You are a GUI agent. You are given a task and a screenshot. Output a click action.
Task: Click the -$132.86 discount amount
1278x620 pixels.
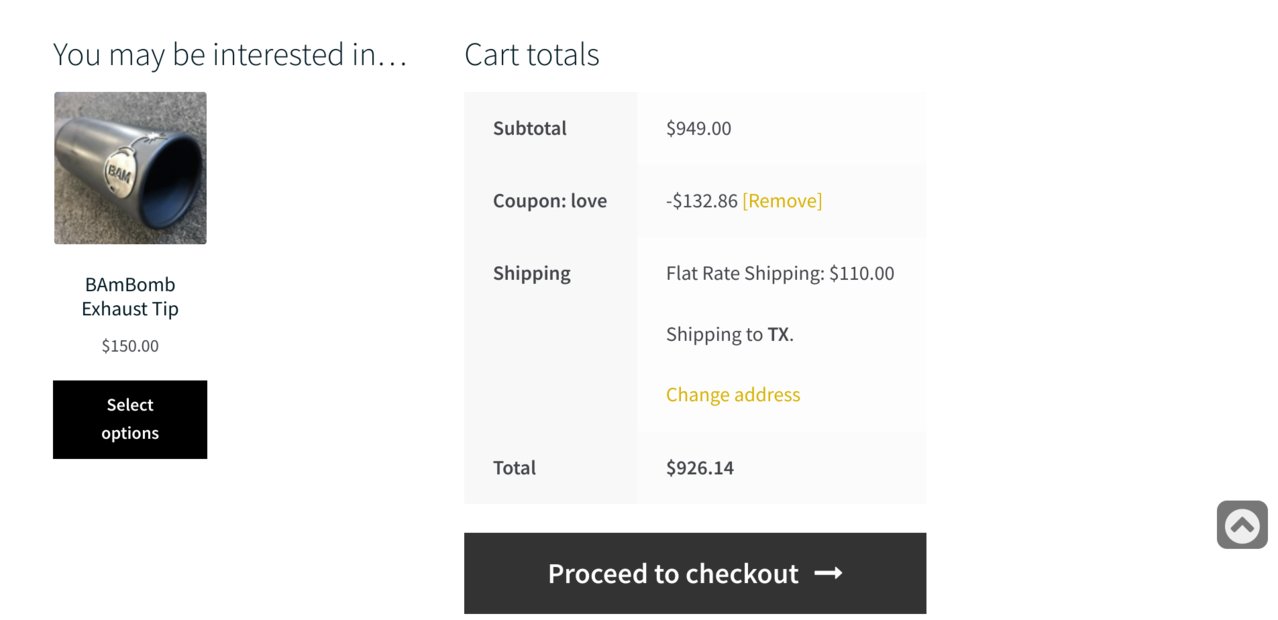click(702, 201)
